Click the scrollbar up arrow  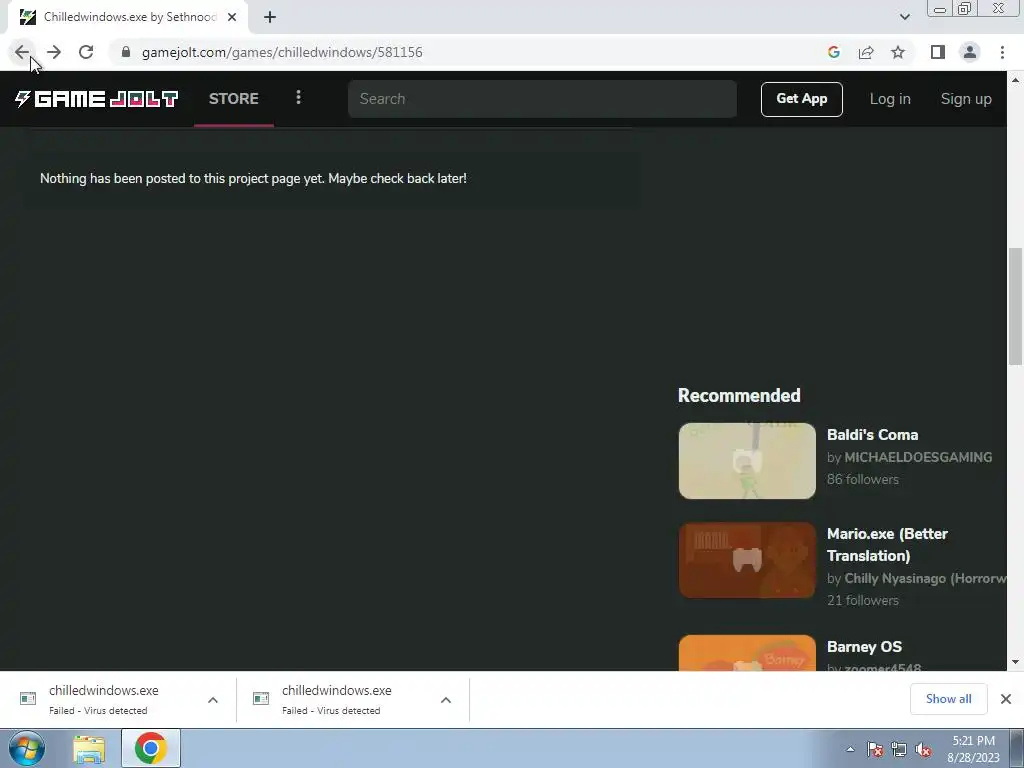(x=1015, y=80)
